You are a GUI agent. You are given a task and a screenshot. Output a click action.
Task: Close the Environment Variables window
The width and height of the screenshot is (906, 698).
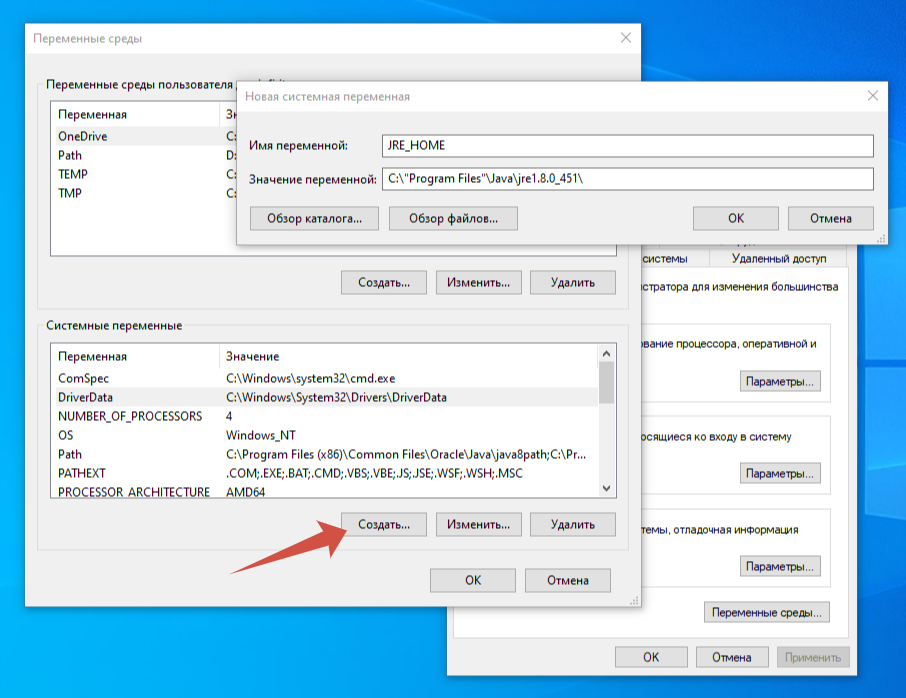coord(626,38)
